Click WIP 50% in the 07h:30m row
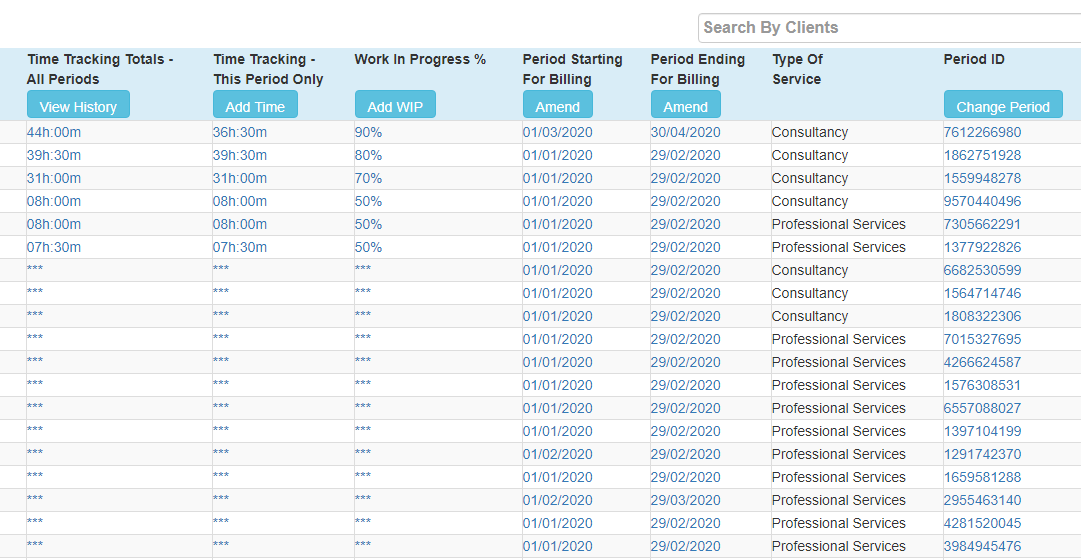1081x560 pixels. tap(368, 247)
